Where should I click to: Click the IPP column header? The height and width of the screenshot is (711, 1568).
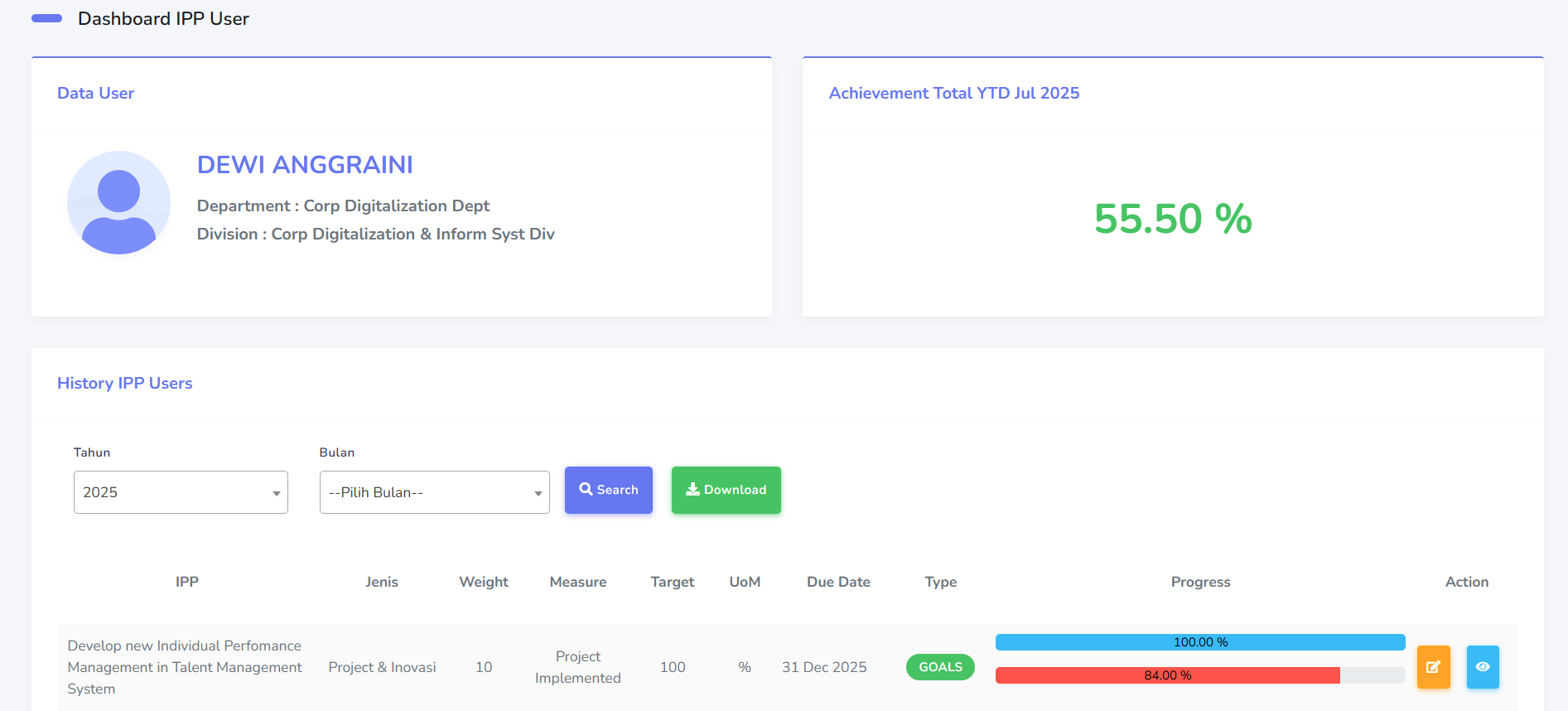[187, 582]
